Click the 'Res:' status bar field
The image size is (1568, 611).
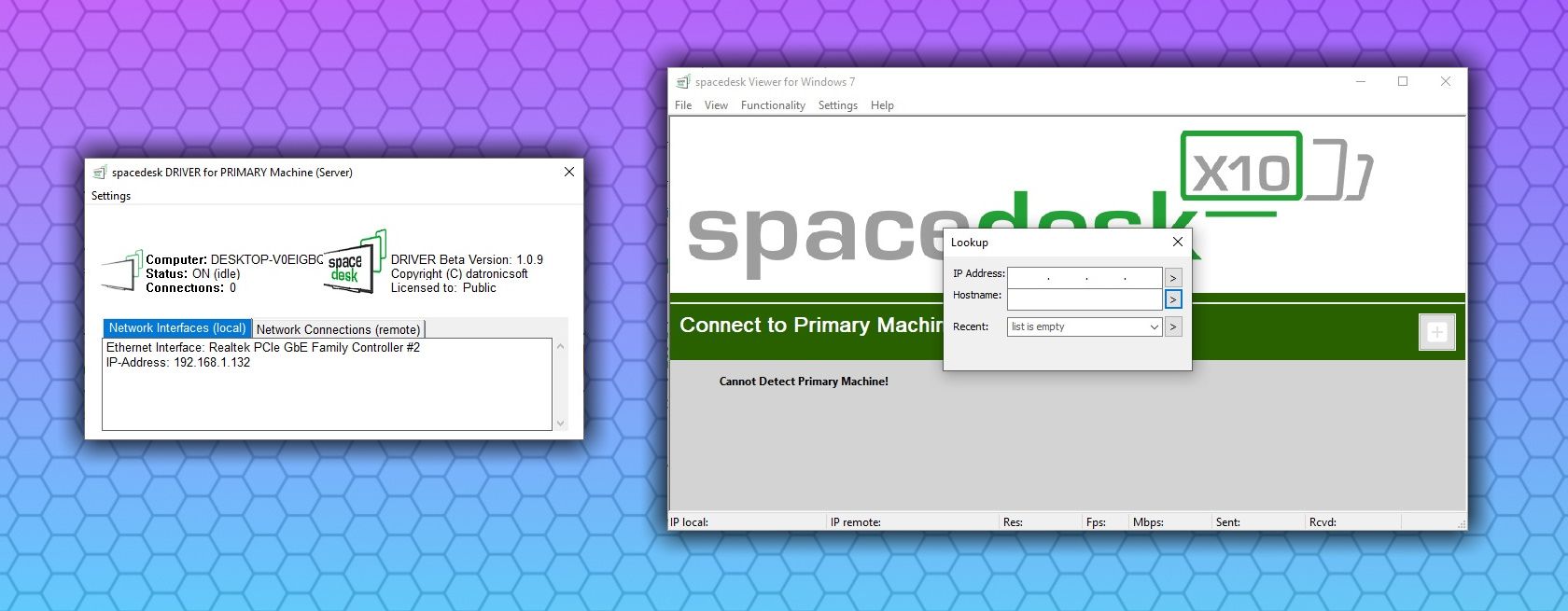click(x=1041, y=522)
